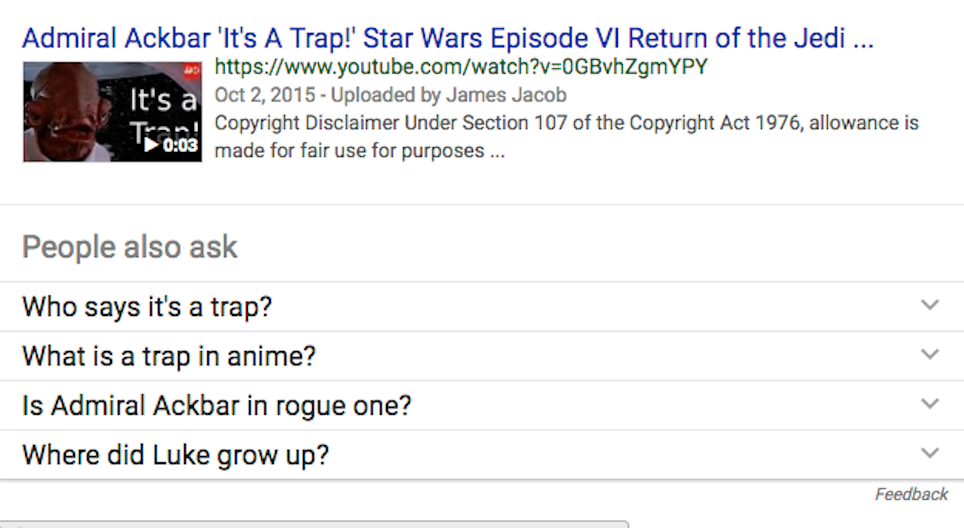This screenshot has height=528, width=964.
Task: Open the chevron for "Is Admiral Ackbar in rogue one?"
Action: (930, 405)
